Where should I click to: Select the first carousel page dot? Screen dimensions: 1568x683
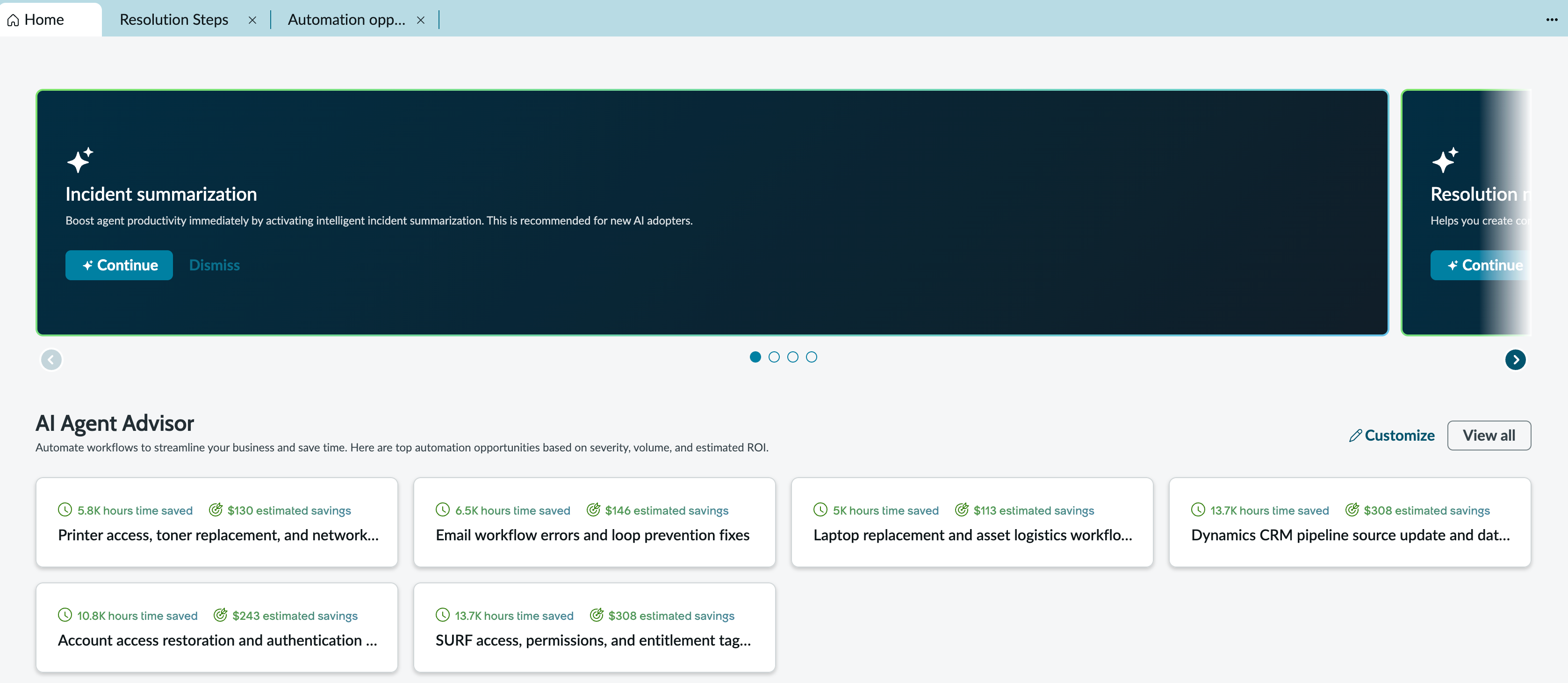tap(755, 357)
